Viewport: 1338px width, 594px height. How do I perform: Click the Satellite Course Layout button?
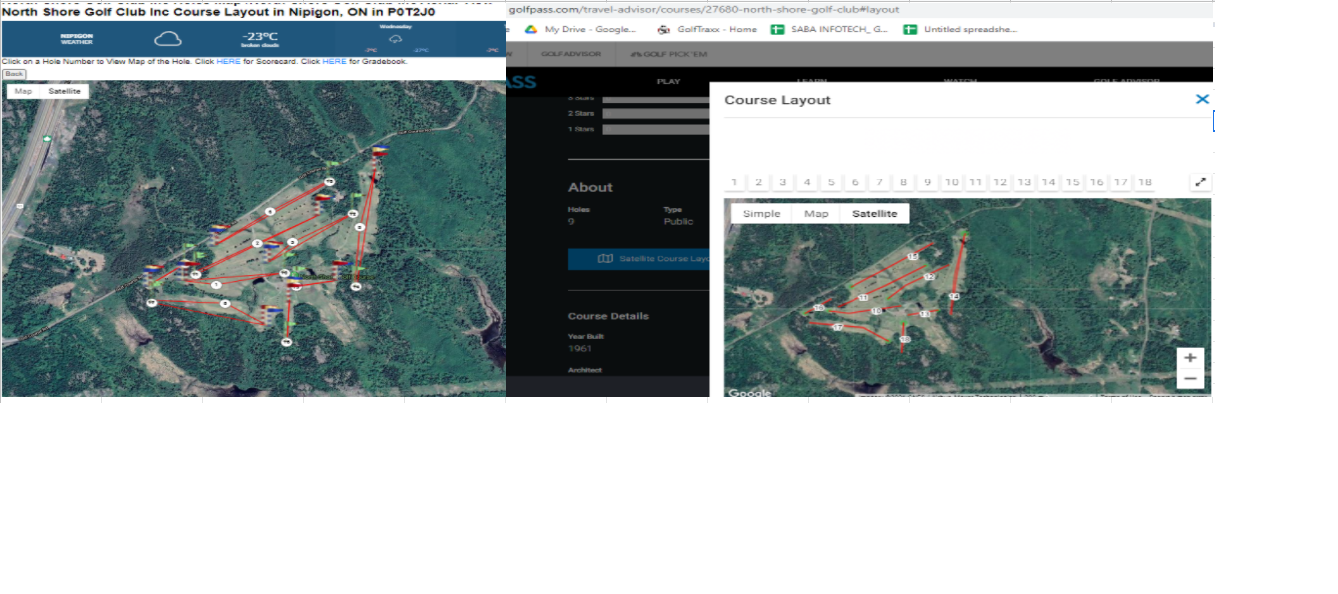tap(639, 259)
